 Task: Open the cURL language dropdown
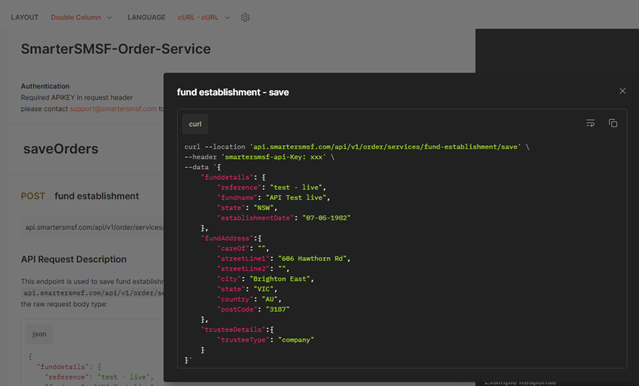click(203, 18)
